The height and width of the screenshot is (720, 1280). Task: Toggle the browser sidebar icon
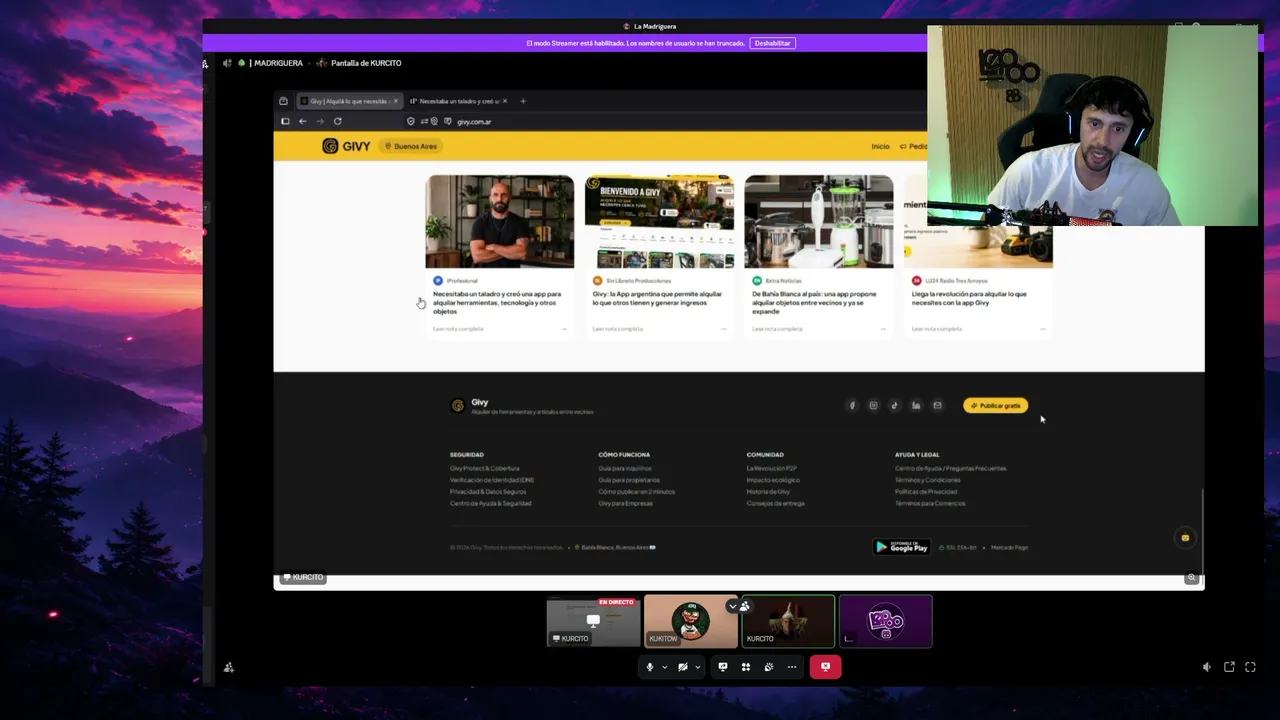285,121
